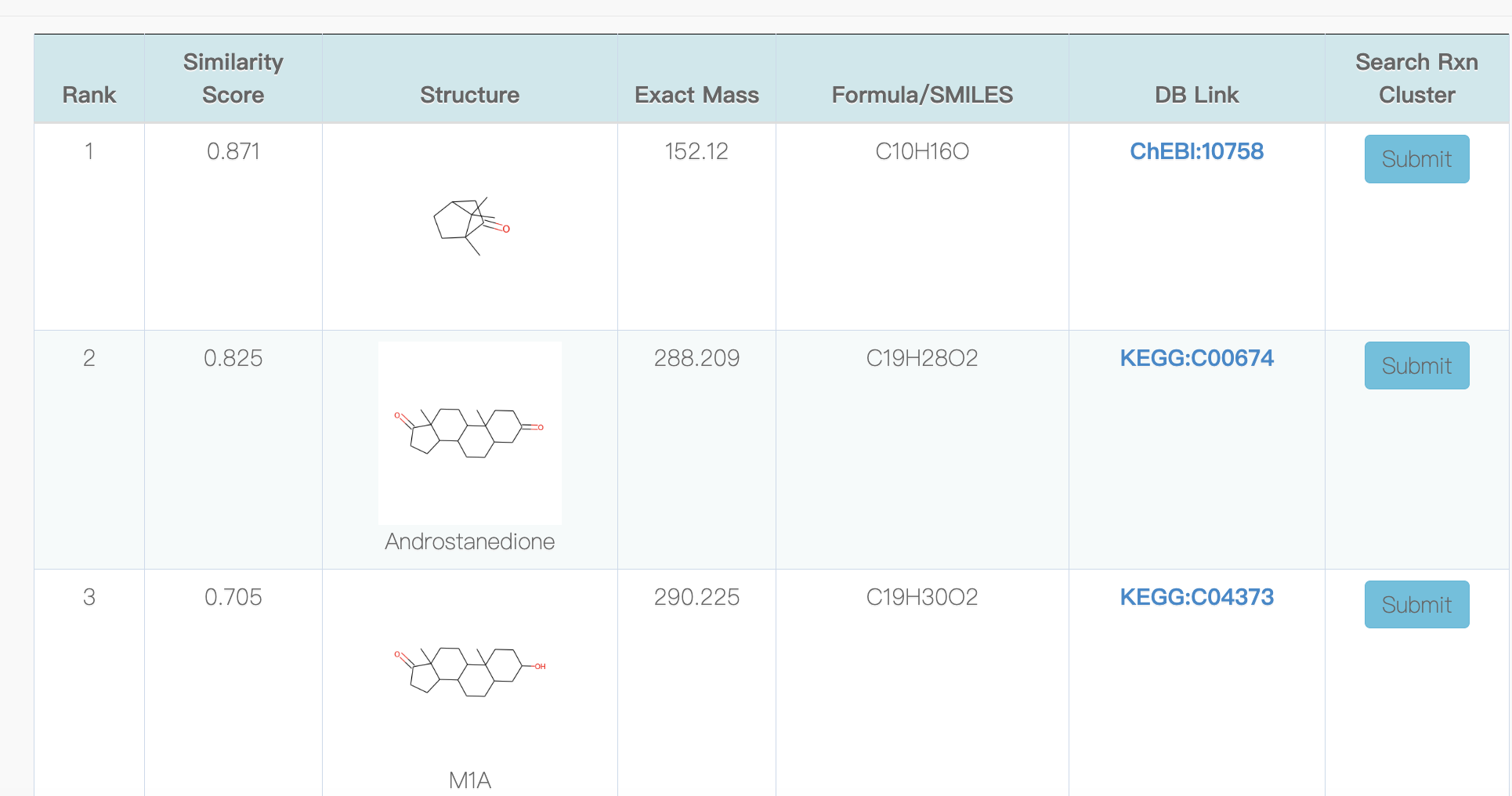Select the Structure column header
The image size is (1512, 796).
(470, 95)
